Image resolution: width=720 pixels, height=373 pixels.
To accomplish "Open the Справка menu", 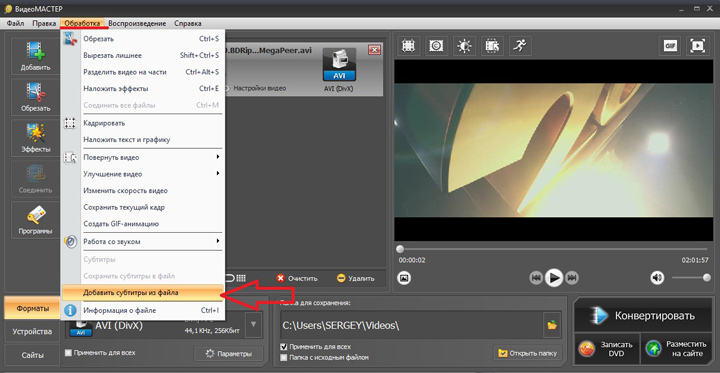I will click(x=187, y=23).
